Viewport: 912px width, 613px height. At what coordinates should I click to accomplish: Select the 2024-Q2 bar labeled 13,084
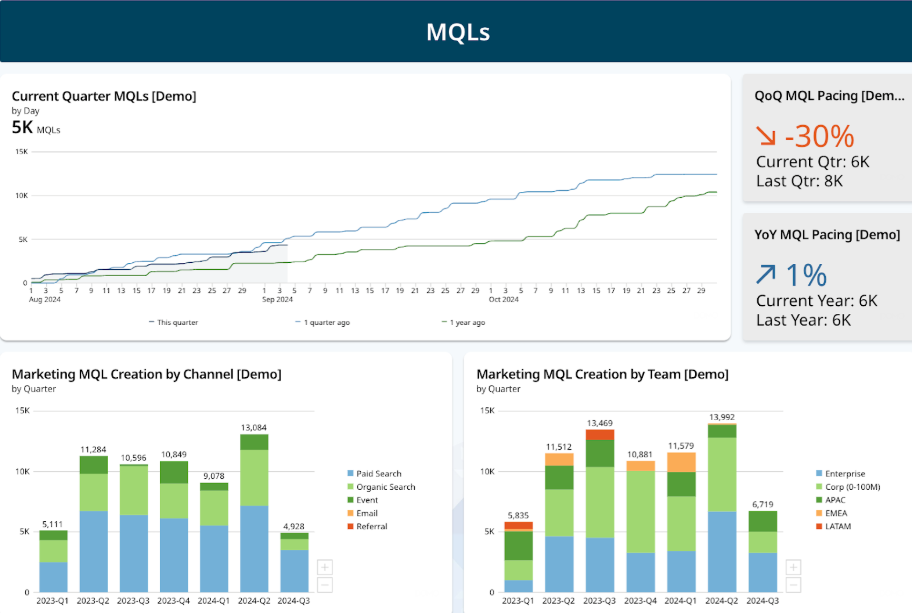pos(254,513)
